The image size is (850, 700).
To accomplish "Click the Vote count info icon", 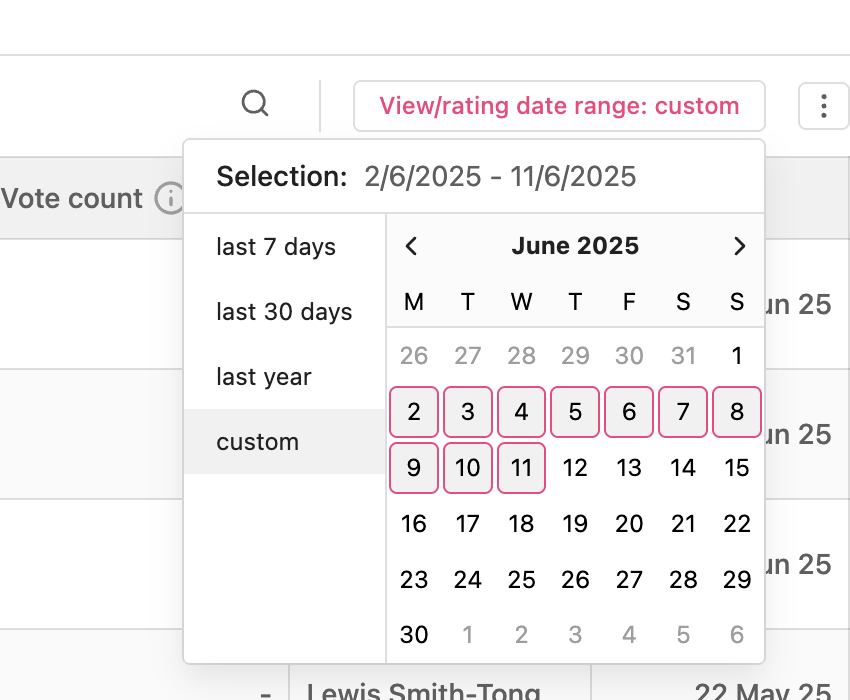I will [x=169, y=198].
